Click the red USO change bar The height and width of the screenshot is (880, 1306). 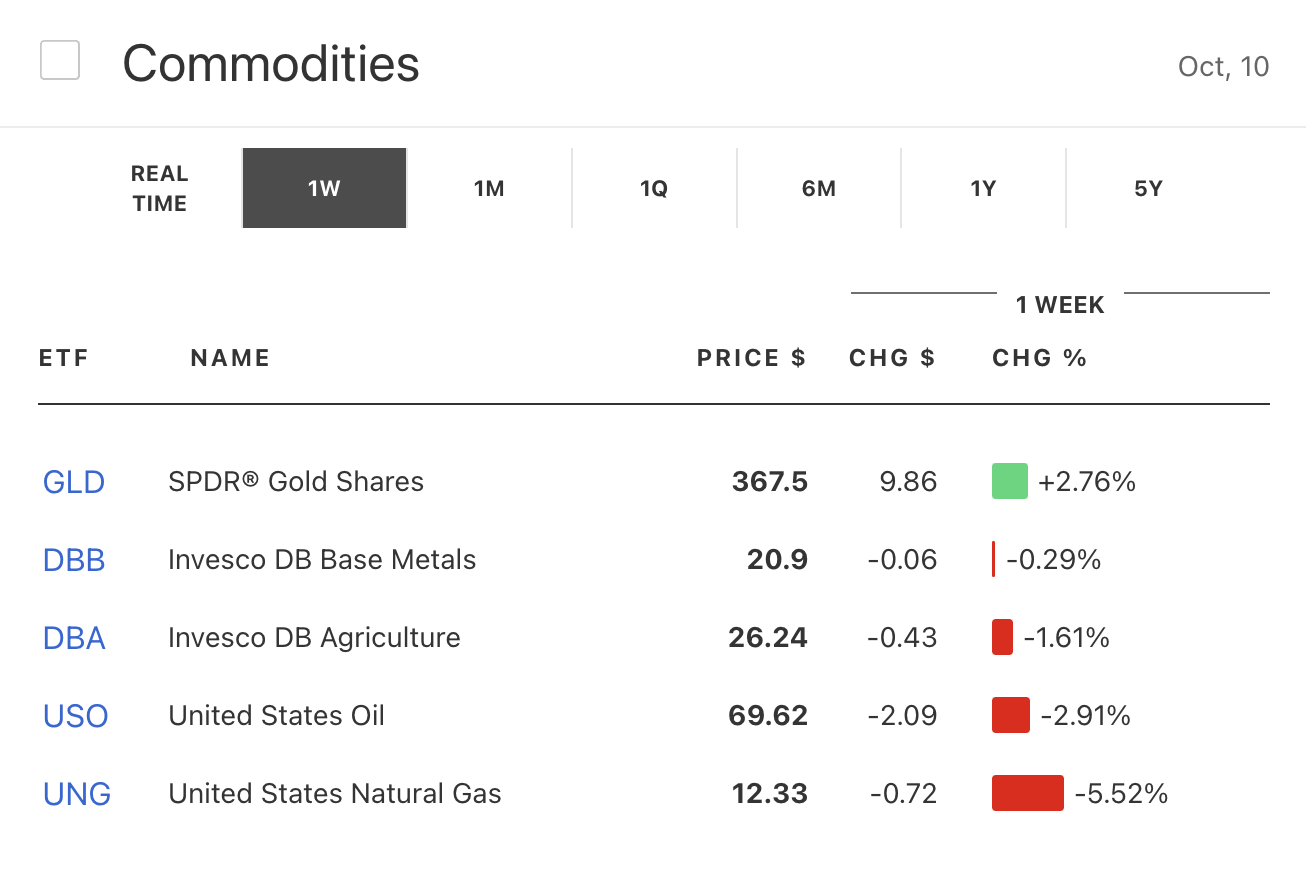[1010, 715]
